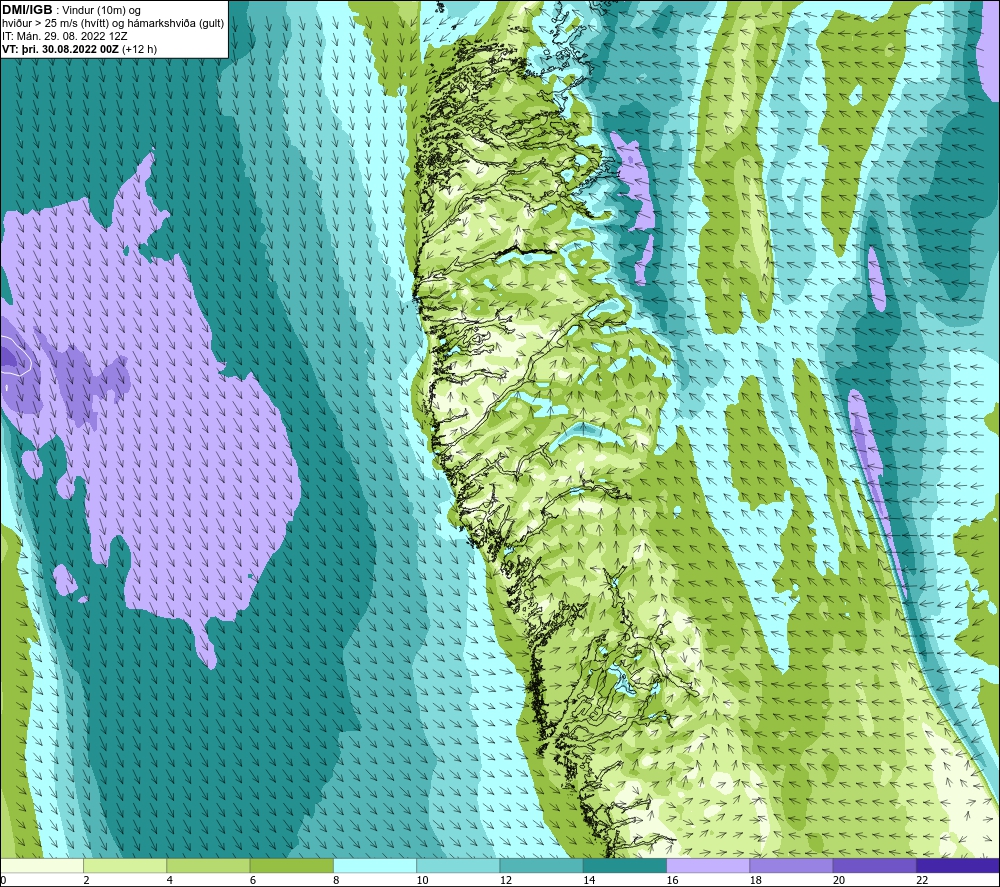Screen dimensions: 1000x887
Task: Click the "IT: Mán. 29. 08. 2022 12Z" line
Action: [65, 36]
